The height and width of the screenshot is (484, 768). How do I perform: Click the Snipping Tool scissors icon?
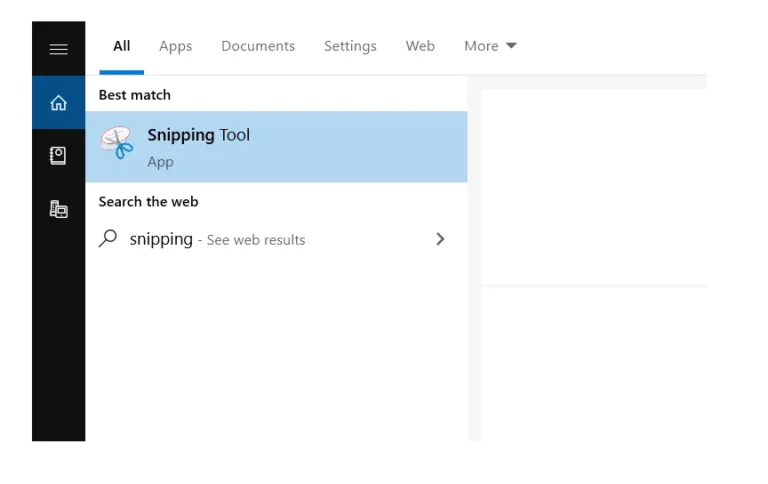coord(117,143)
